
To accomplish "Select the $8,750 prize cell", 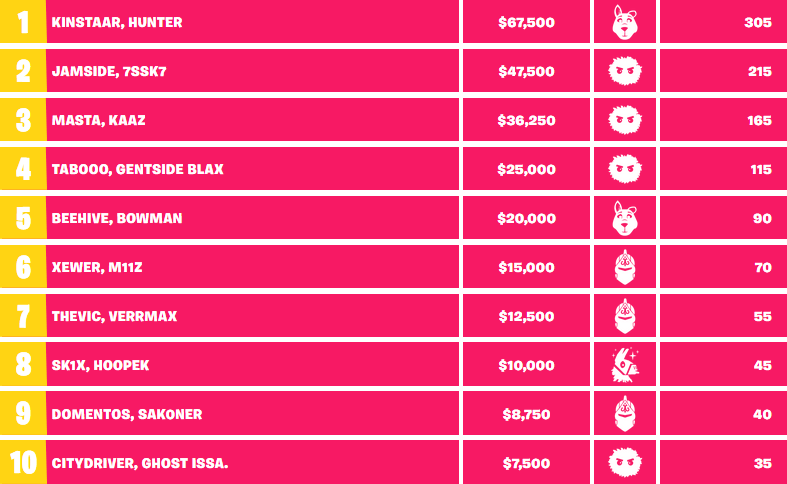I will 526,414.
